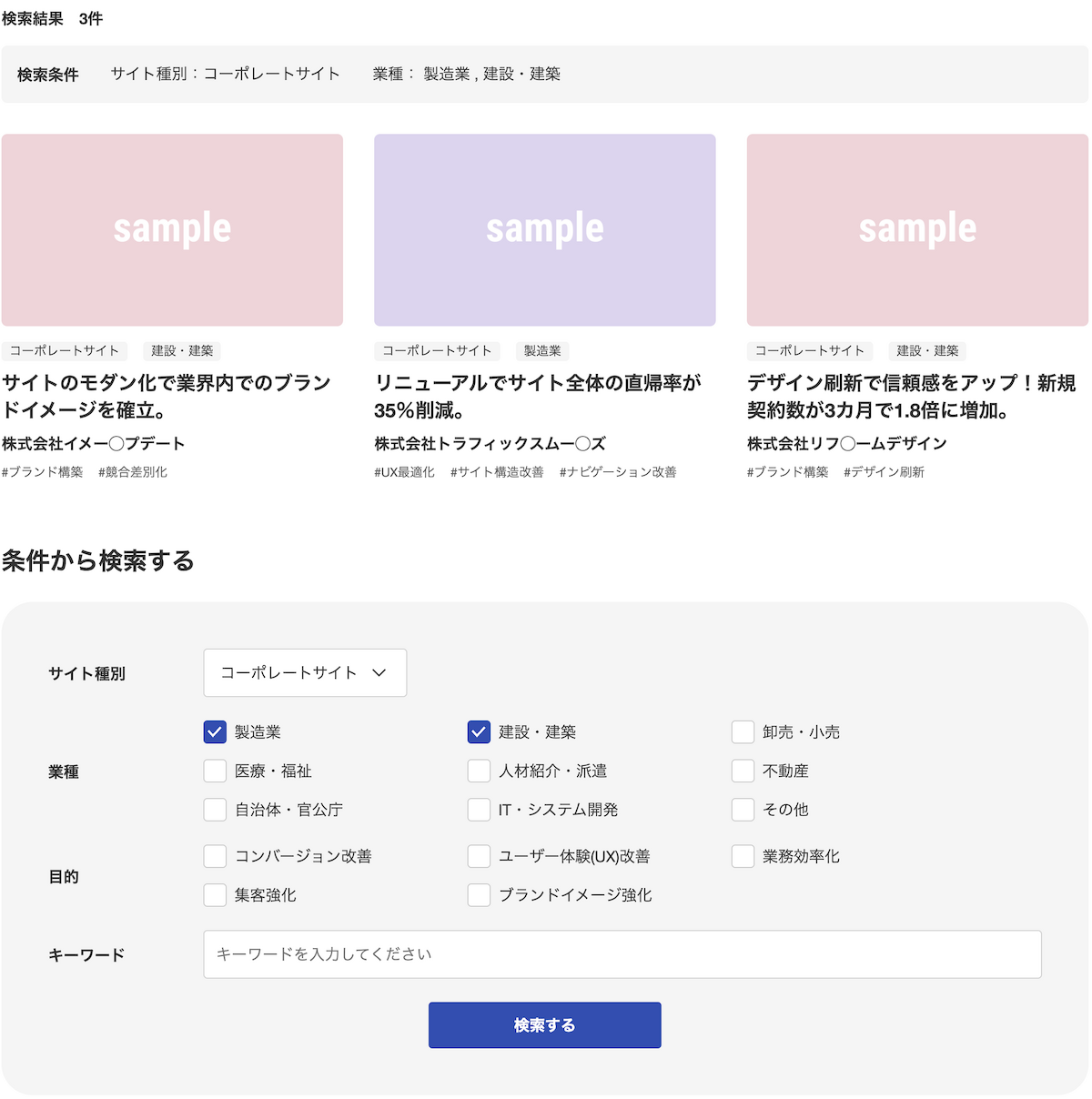Click company name 株式会社イメー〇プデート
The height and width of the screenshot is (1099, 1092).
pos(94,444)
